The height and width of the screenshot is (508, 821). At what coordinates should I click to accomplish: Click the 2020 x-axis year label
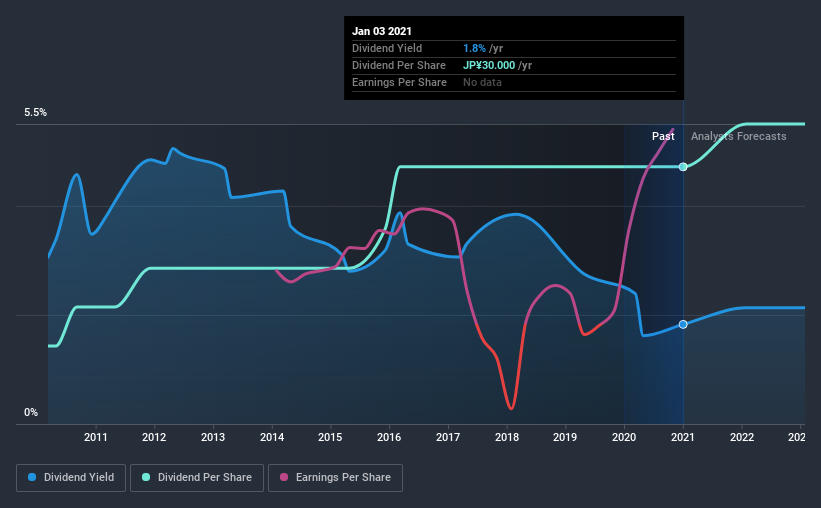coord(624,437)
